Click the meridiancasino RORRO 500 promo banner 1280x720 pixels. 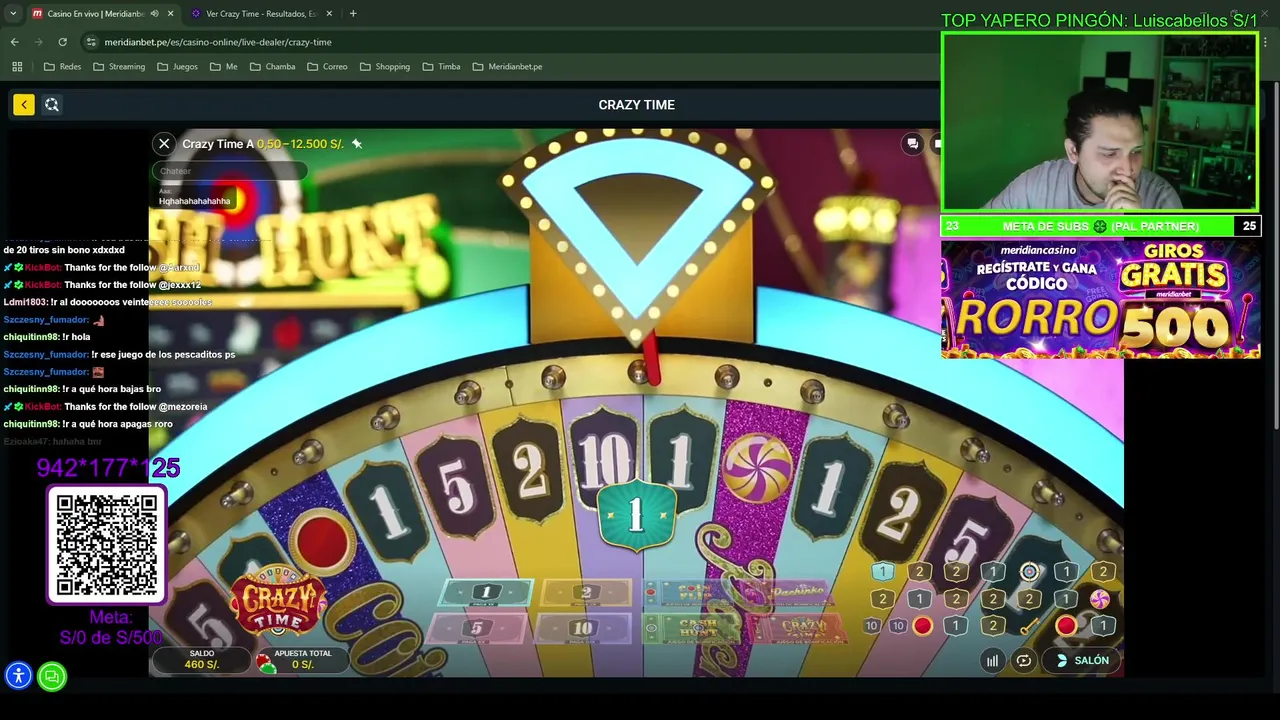click(x=1100, y=298)
